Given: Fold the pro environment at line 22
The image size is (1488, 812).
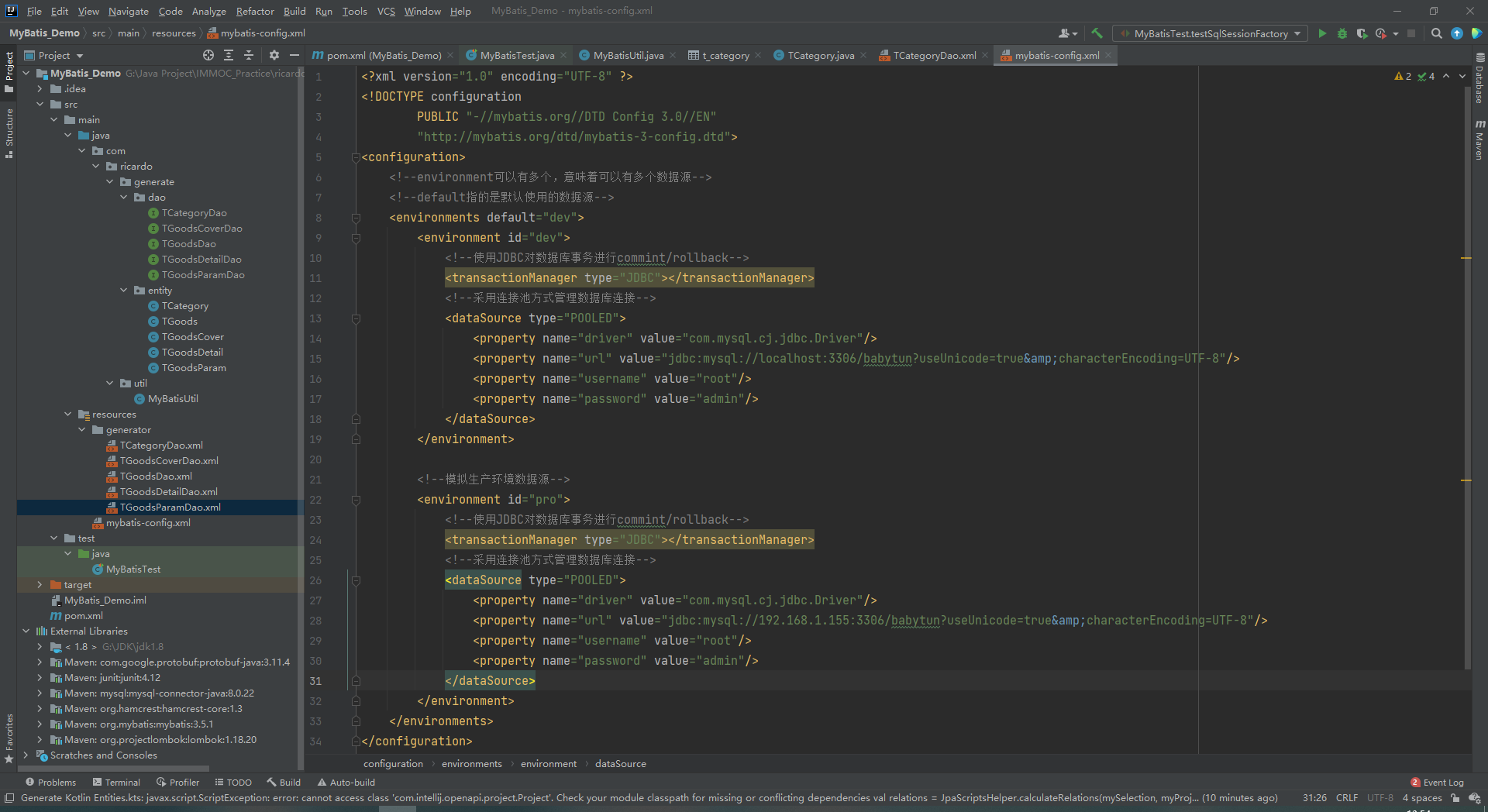Looking at the screenshot, I should point(356,500).
